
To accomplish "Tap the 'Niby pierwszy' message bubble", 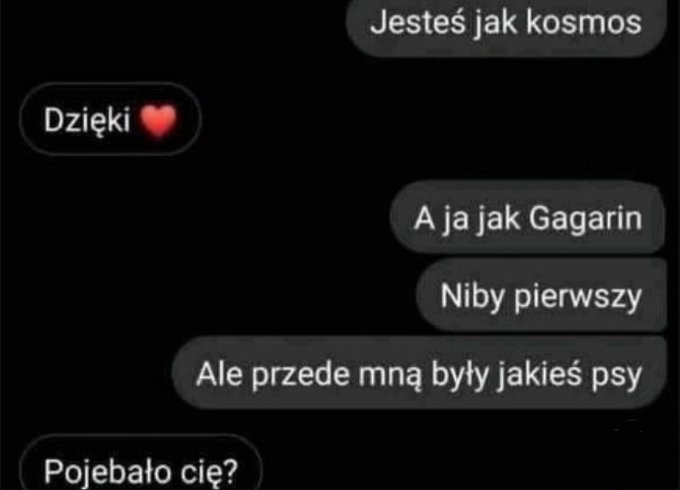I will (x=541, y=296).
